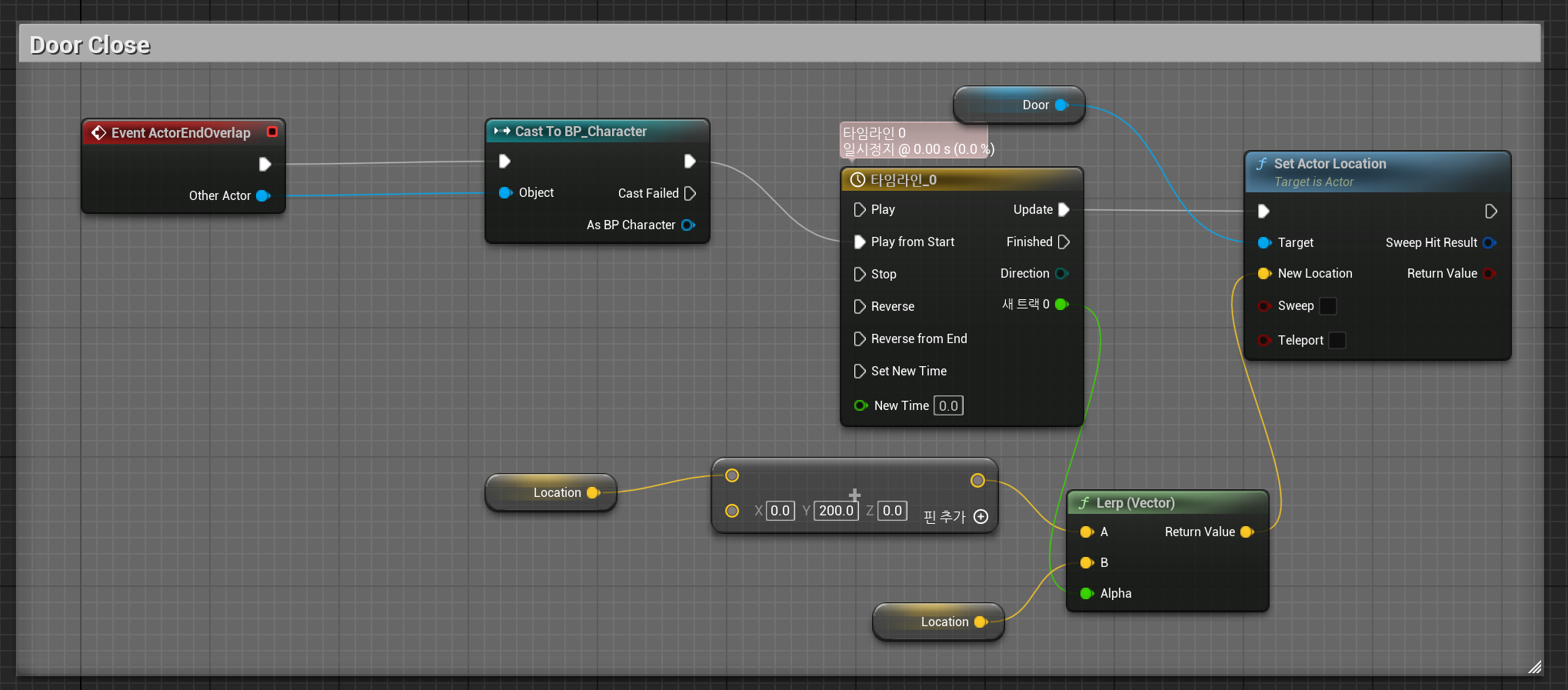This screenshot has width=1568, height=690.
Task: Click the Other Actor output pin
Action: point(263,195)
